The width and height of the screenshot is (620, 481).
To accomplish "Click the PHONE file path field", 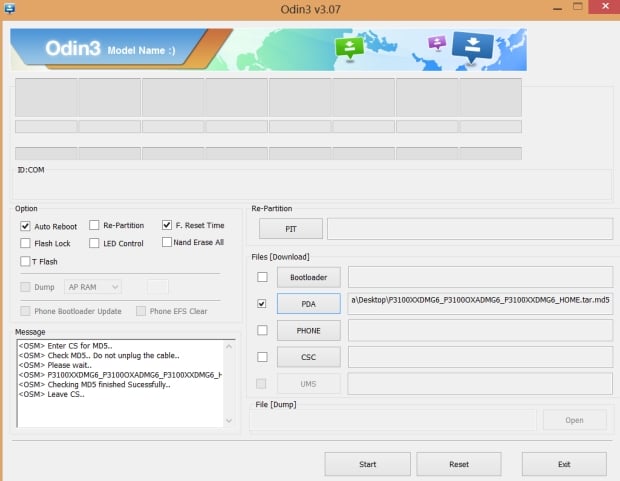I will coord(480,330).
